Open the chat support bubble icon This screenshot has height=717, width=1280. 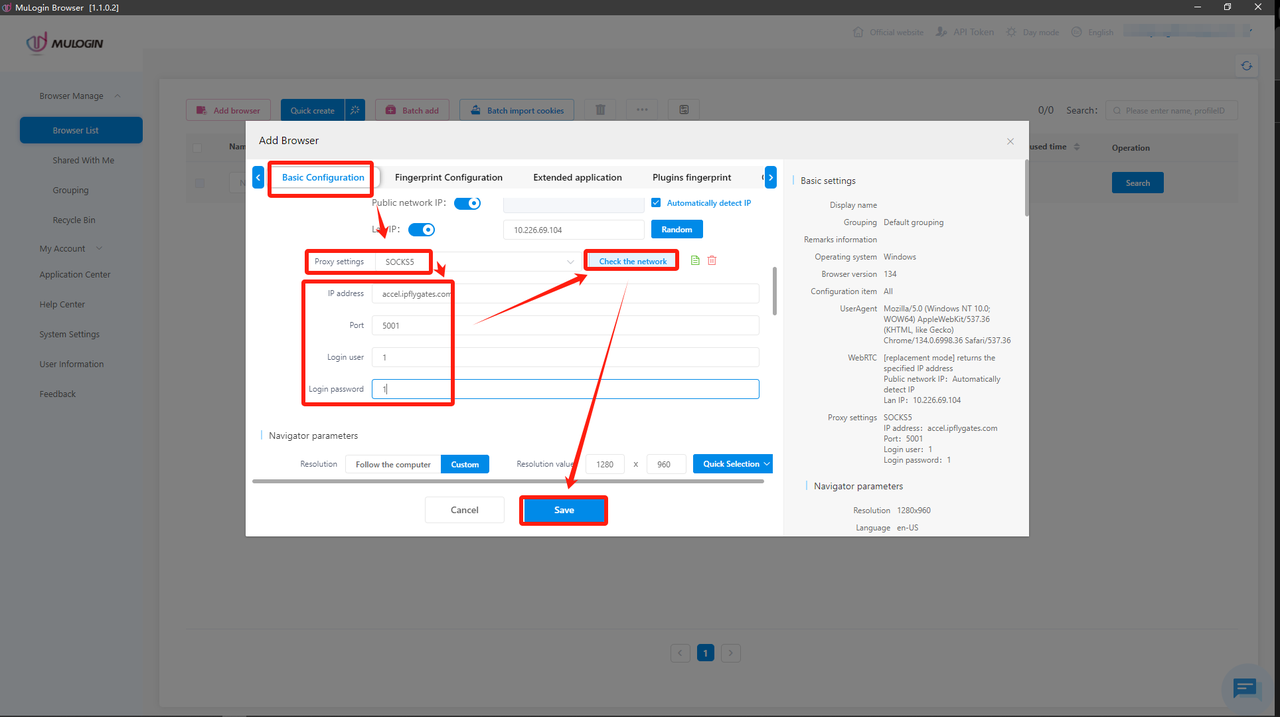click(1244, 687)
